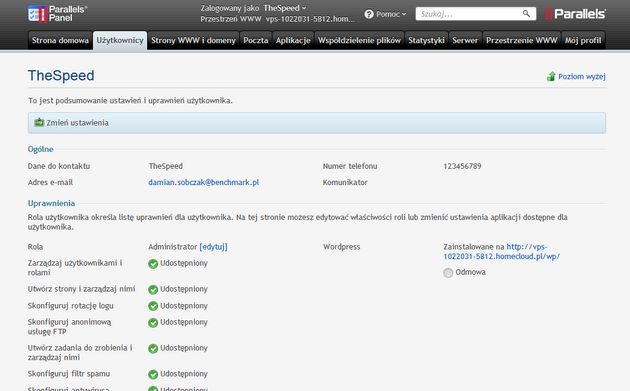Screen dimensions: 630x391
Task: Open the Serwer tab
Action: tap(465, 40)
